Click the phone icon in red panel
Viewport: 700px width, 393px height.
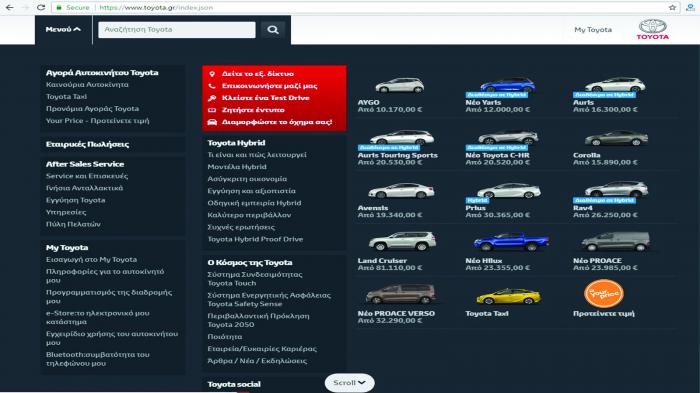coord(212,86)
